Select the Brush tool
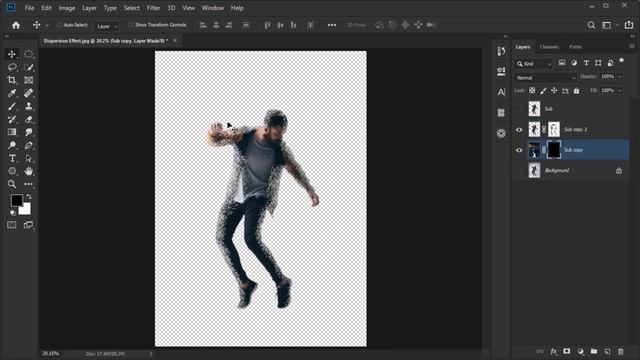Image resolution: width=640 pixels, height=360 pixels. (x=12, y=106)
